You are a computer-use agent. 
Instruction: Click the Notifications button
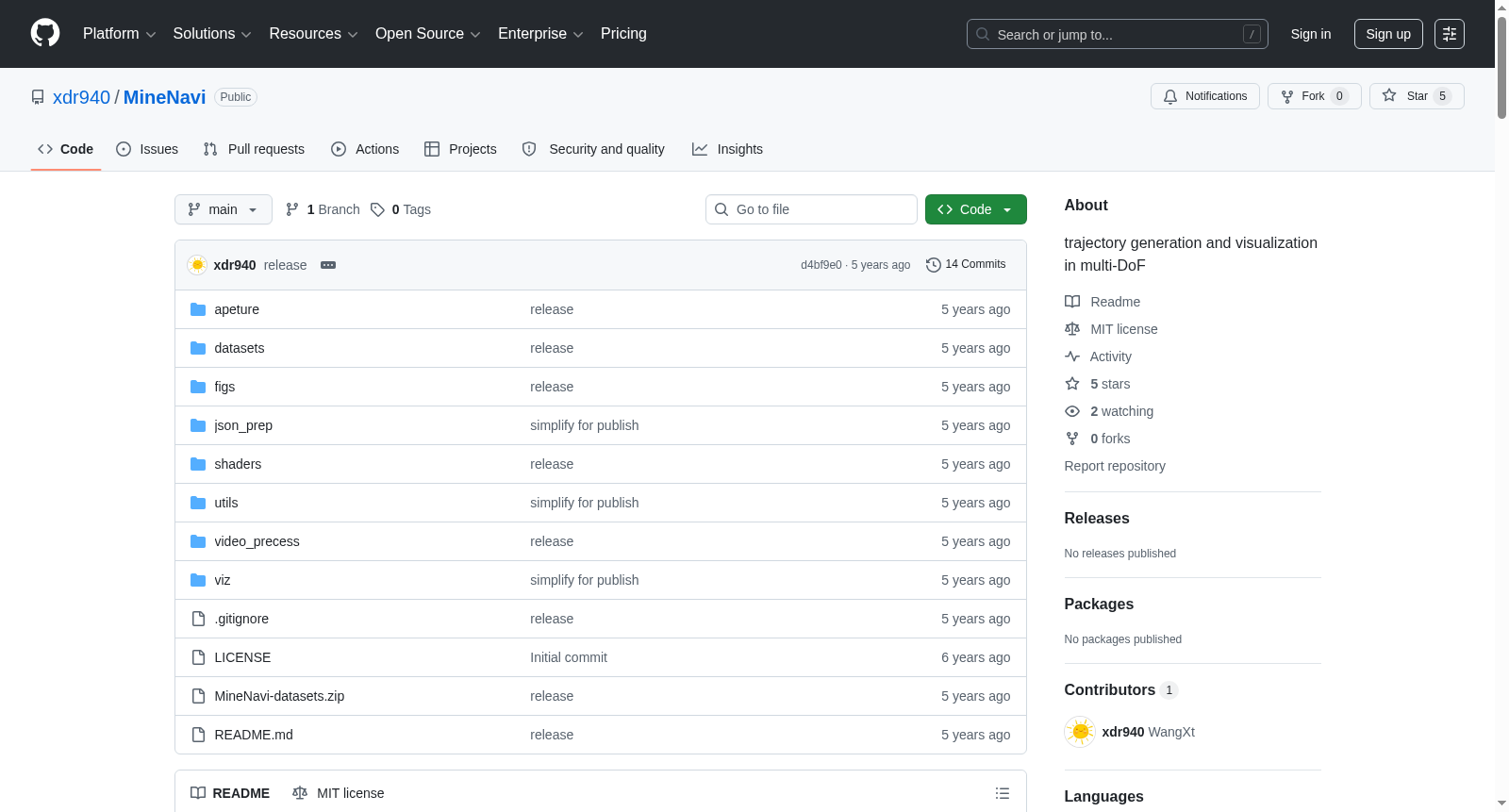1205,96
